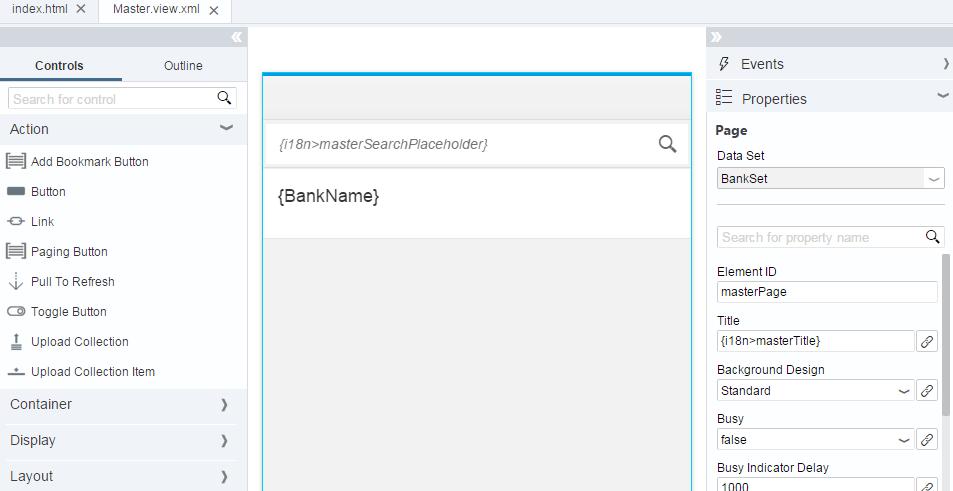This screenshot has height=491, width=953.
Task: Edit the Busy Indicator Delay field
Action: click(x=816, y=485)
